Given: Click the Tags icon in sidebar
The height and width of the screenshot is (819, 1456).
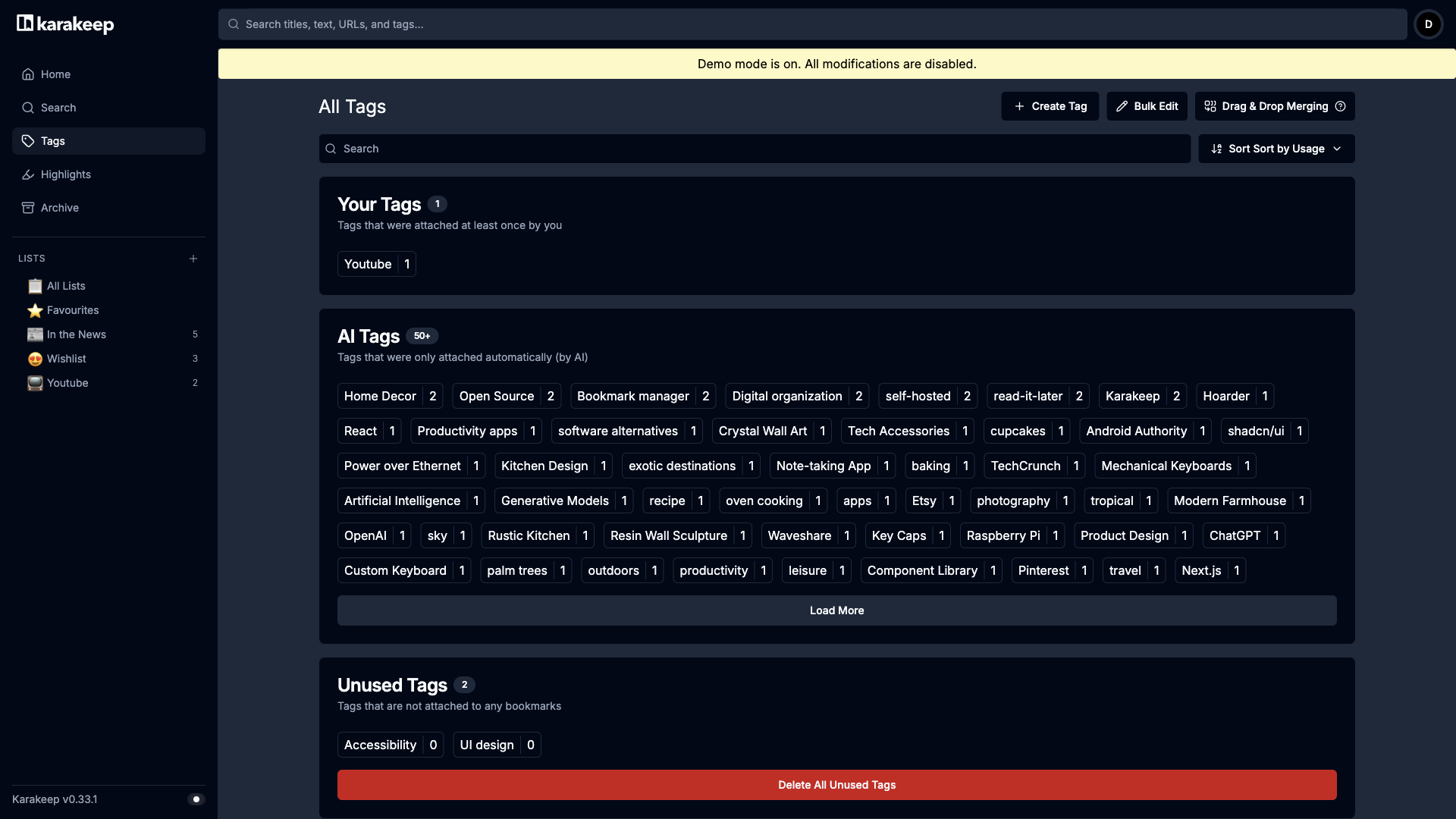Looking at the screenshot, I should pos(28,141).
